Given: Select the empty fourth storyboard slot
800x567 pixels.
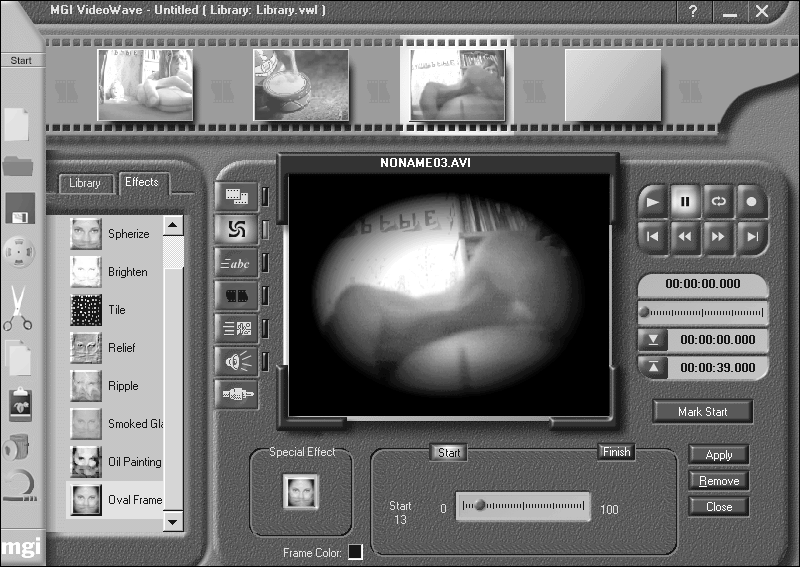Looking at the screenshot, I should pyautogui.click(x=613, y=85).
